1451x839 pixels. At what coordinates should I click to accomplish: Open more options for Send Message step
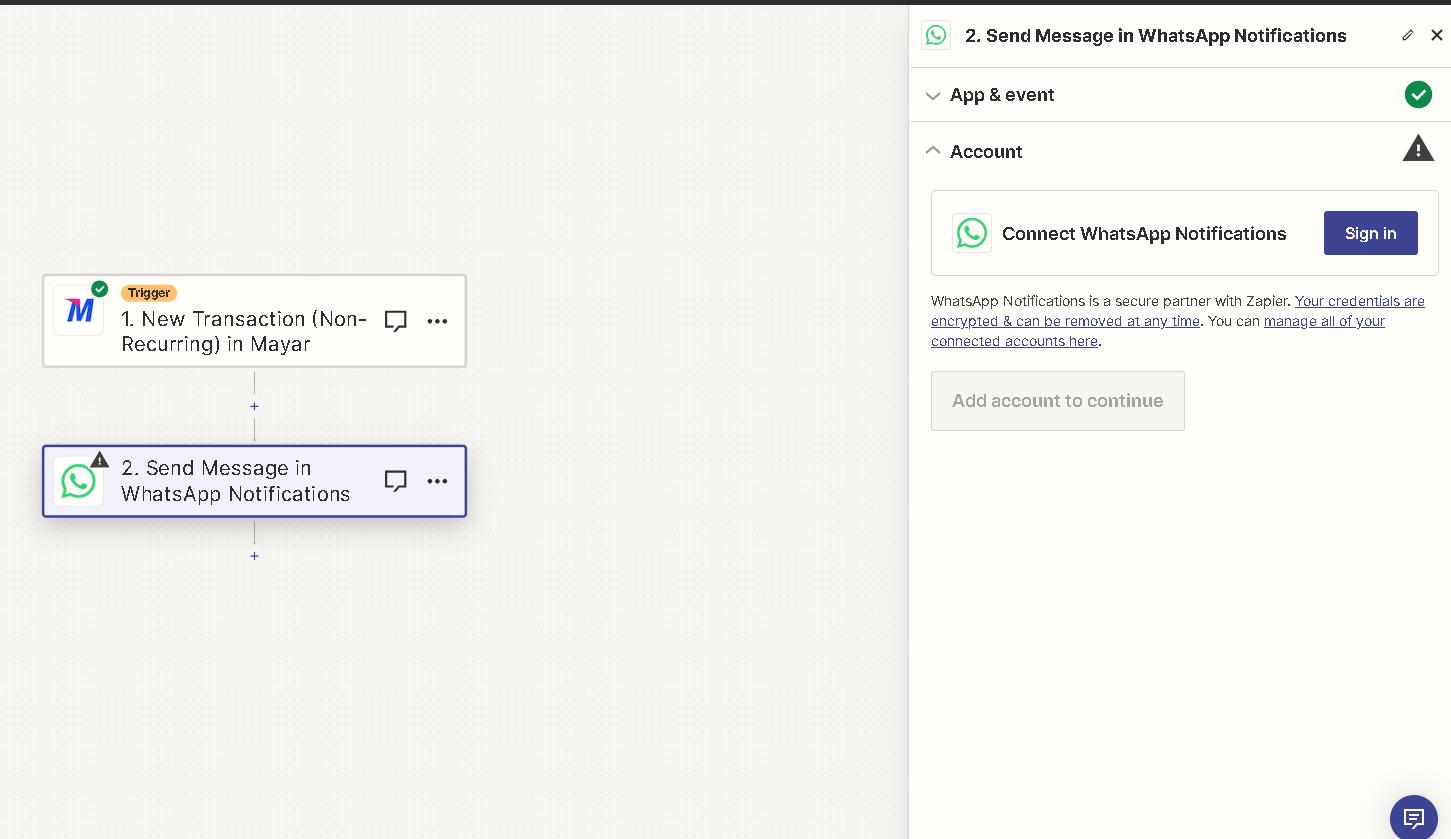437,481
